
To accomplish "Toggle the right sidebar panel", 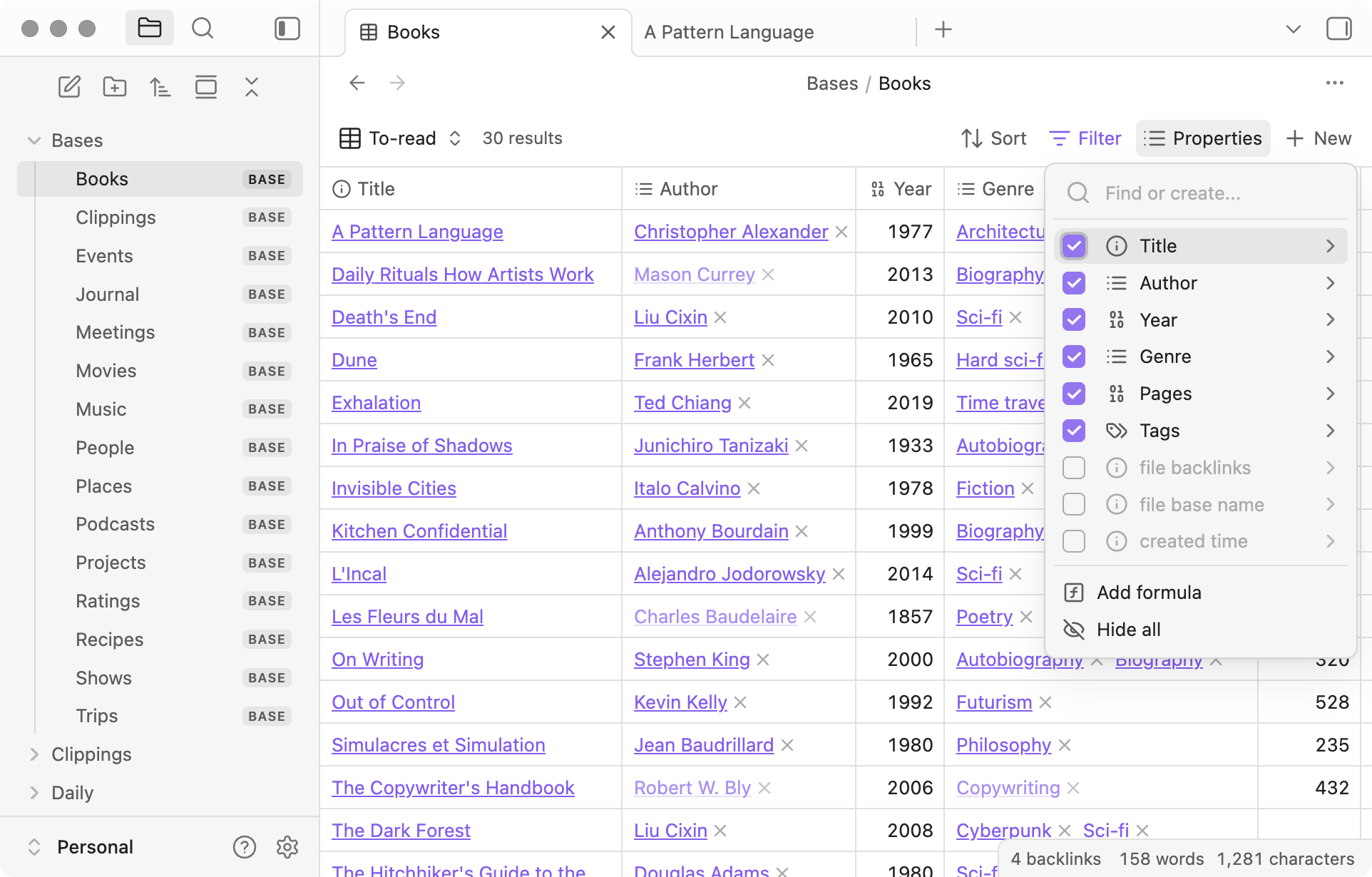I will click(x=1339, y=29).
